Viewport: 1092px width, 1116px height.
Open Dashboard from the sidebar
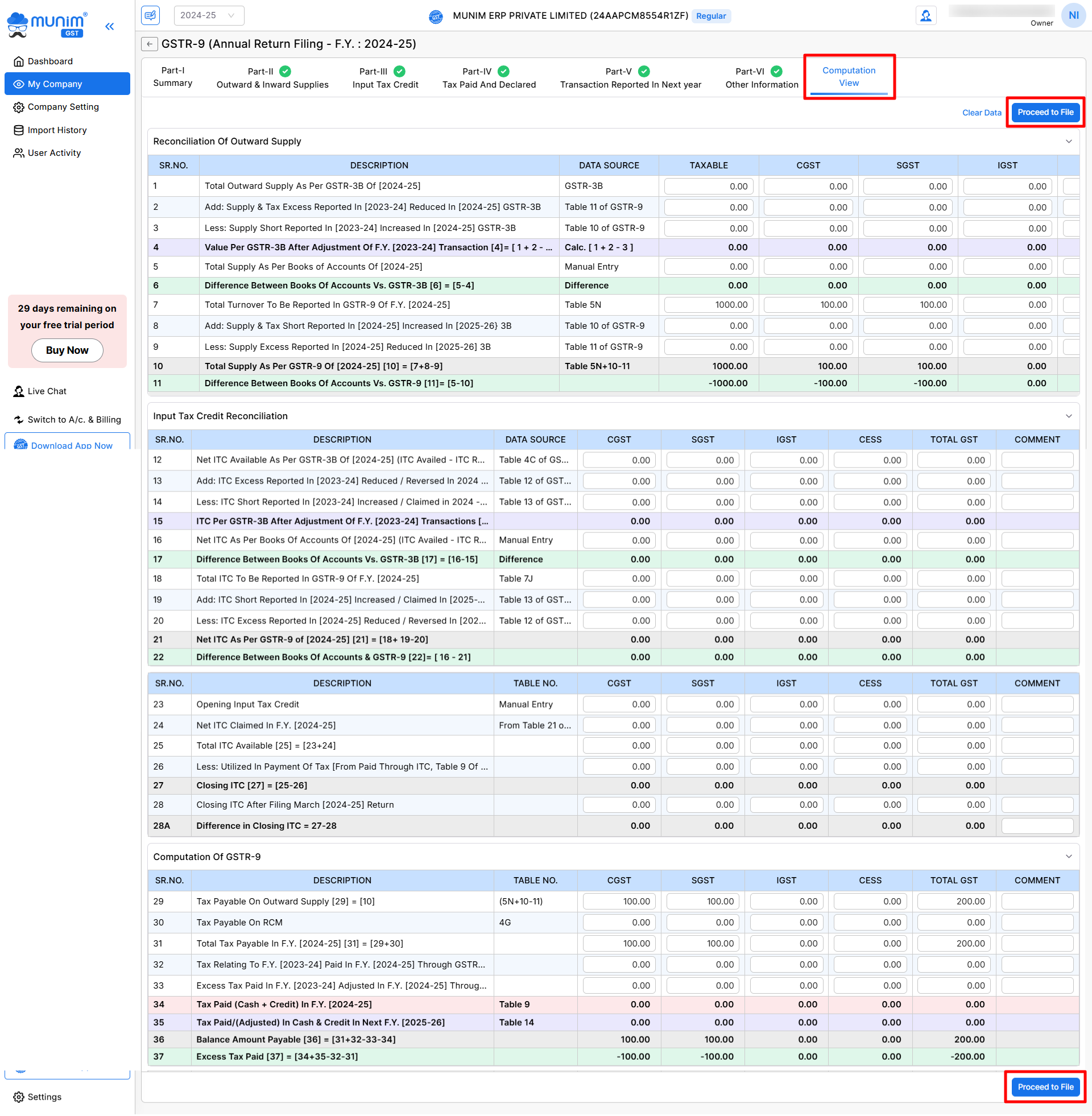click(50, 61)
